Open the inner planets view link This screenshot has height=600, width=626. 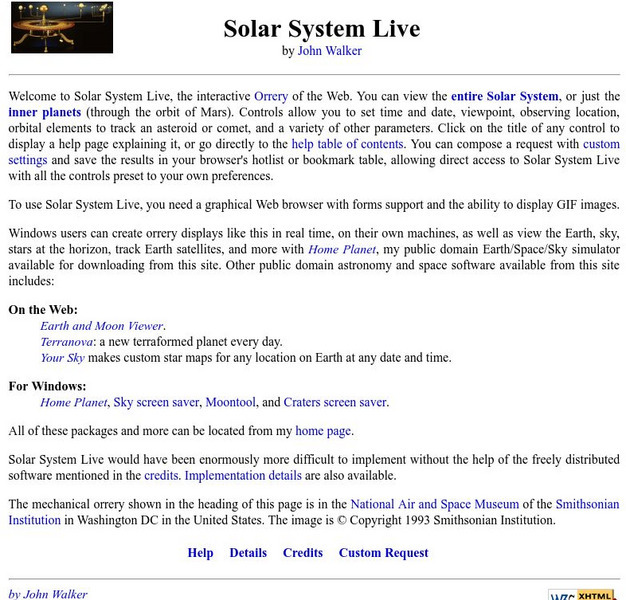point(45,113)
